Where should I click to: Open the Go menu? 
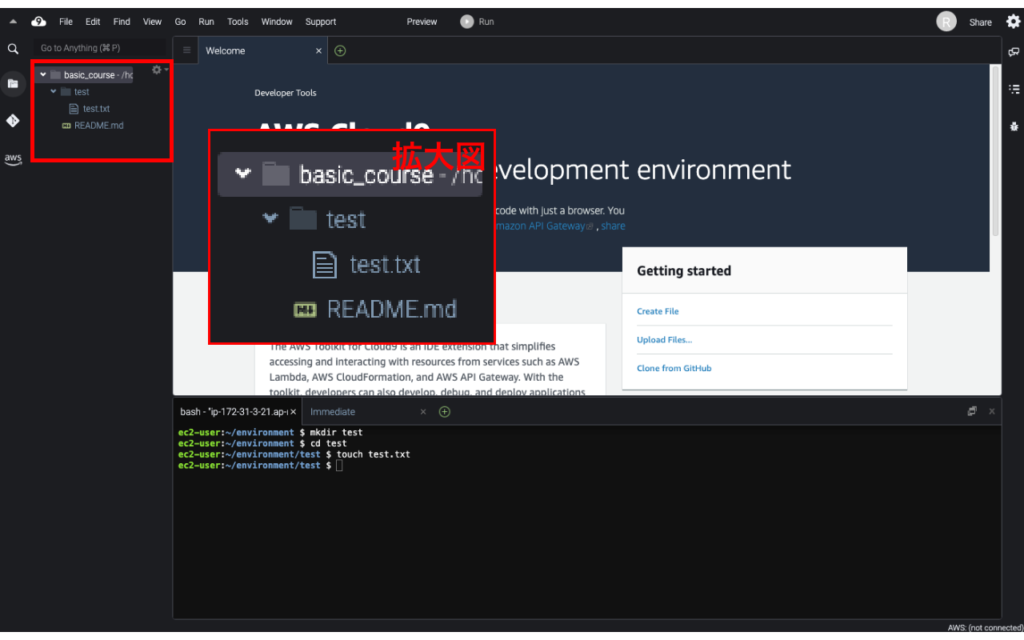(x=180, y=22)
